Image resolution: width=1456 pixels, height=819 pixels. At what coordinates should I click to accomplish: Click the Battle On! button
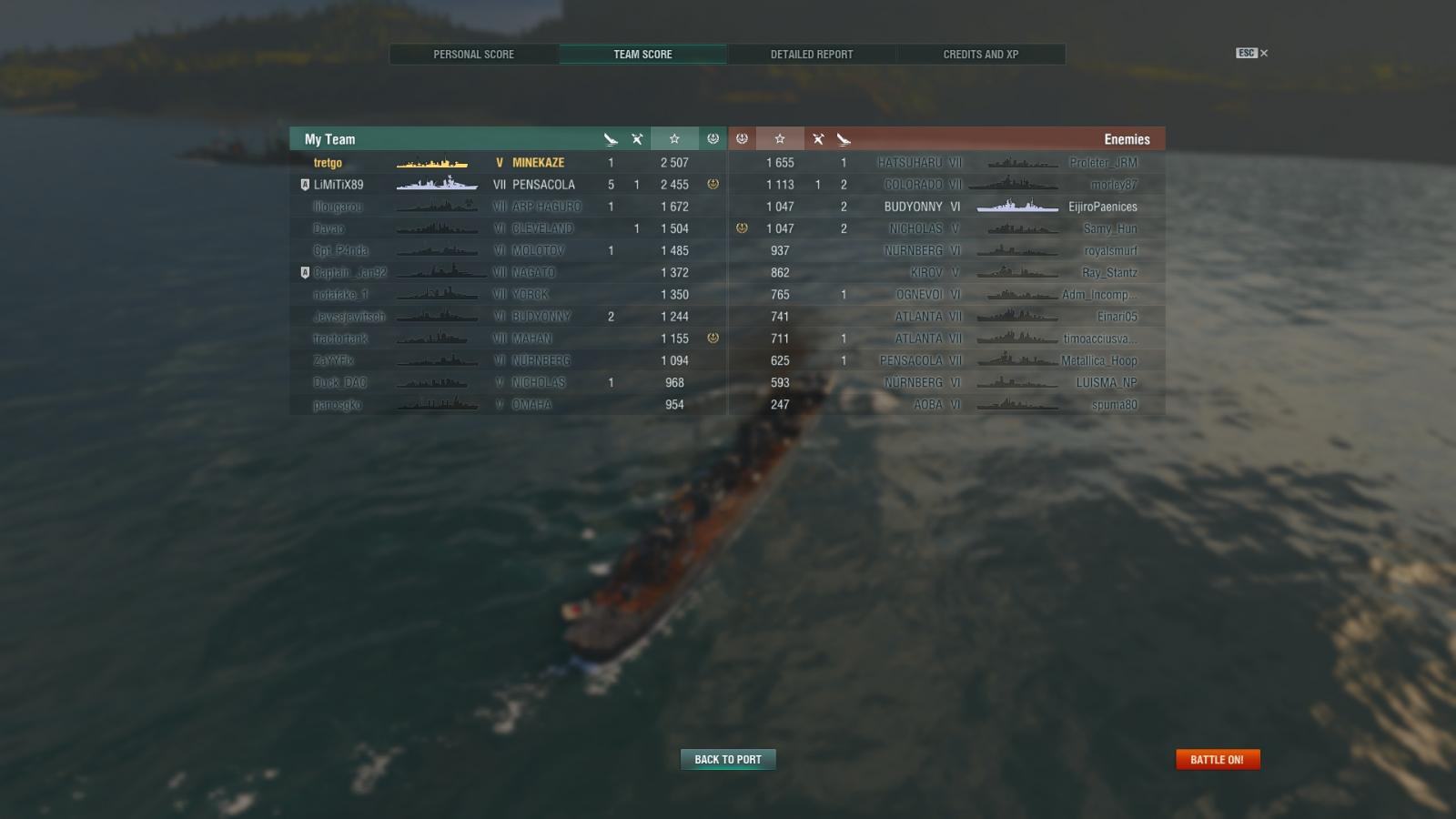click(x=1218, y=759)
